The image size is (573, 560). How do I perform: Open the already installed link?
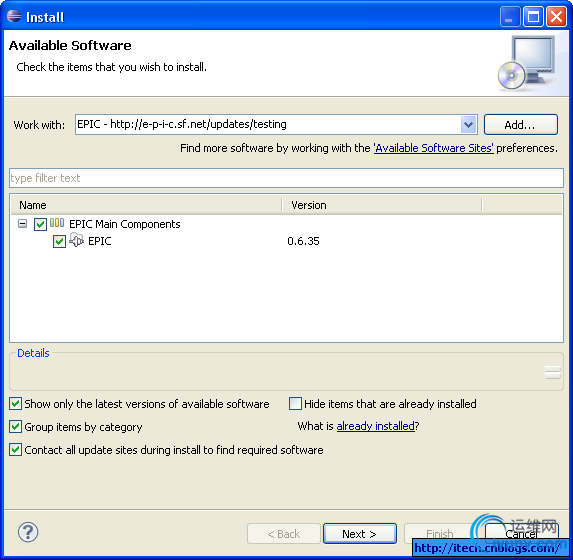click(x=375, y=426)
